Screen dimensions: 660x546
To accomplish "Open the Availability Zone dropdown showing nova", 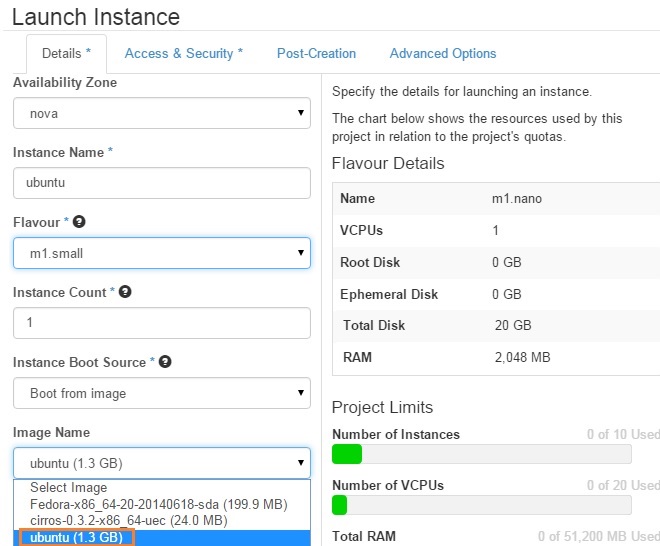I will click(162, 113).
